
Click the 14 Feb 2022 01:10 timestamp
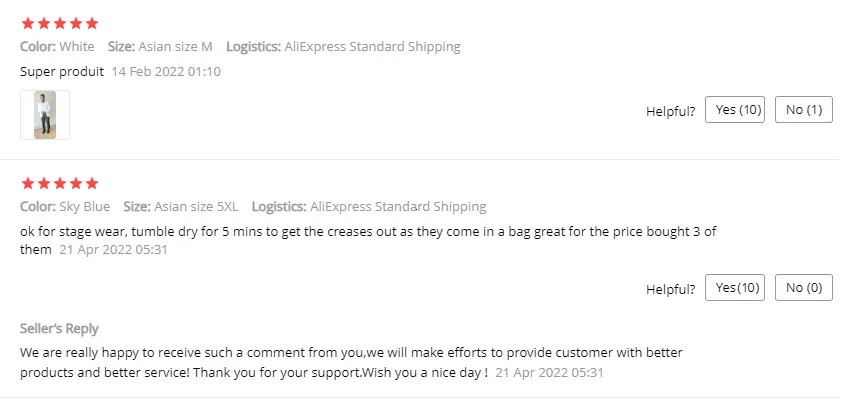[166, 72]
